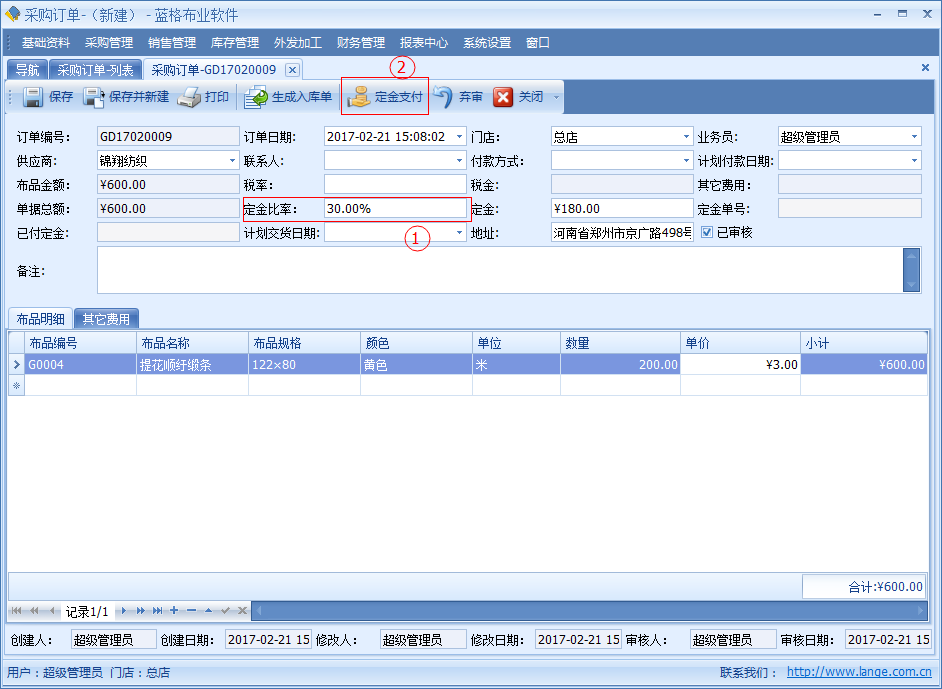
Task: Click the plus icon to add record
Action: click(x=174, y=610)
